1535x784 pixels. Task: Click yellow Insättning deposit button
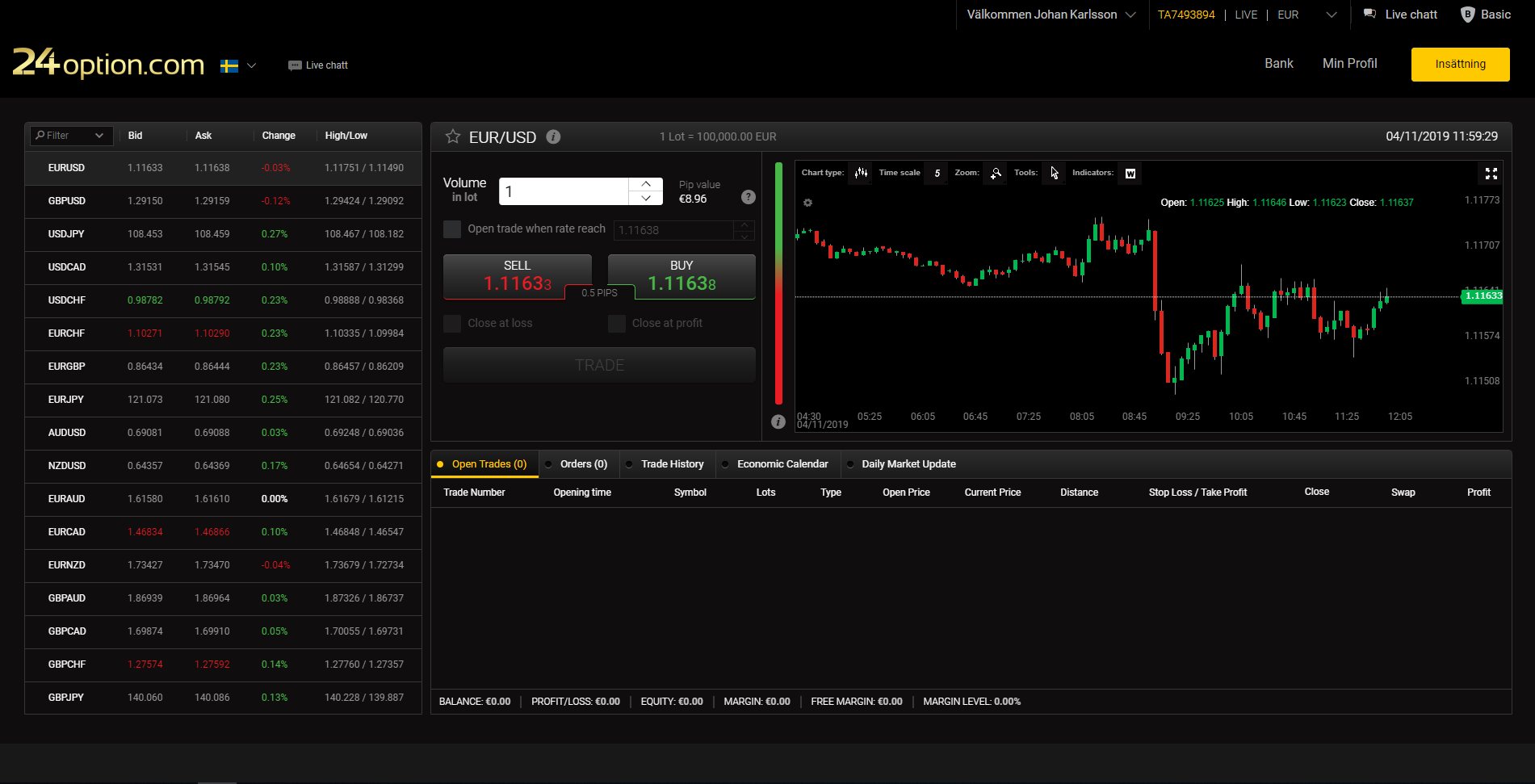pyautogui.click(x=1460, y=65)
